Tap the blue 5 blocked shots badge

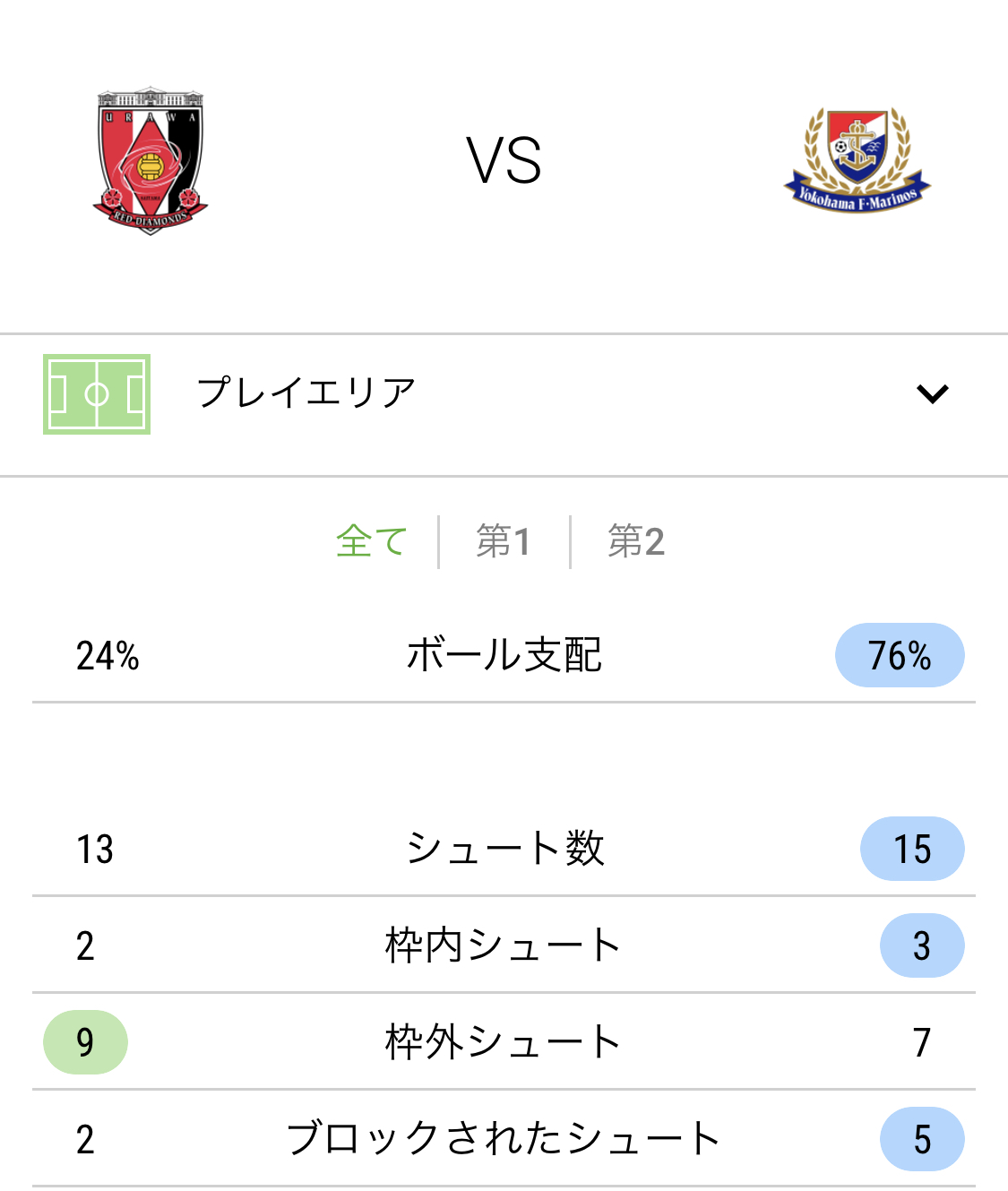922,1139
